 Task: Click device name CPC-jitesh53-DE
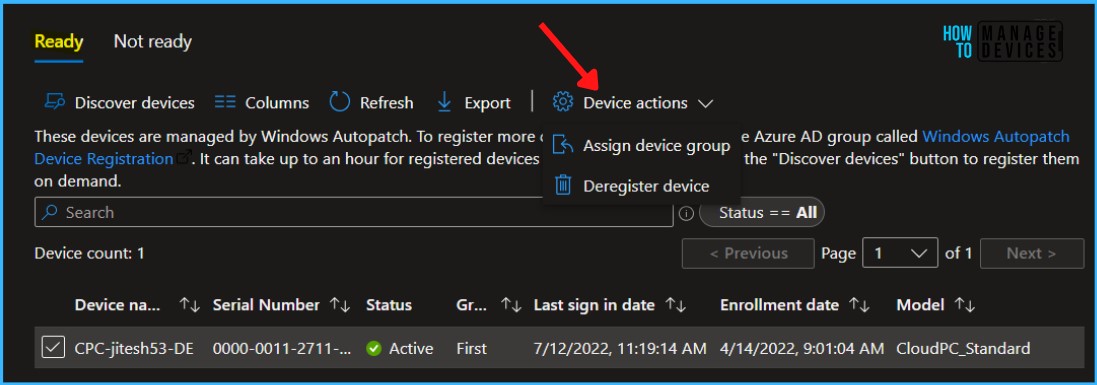pos(134,348)
